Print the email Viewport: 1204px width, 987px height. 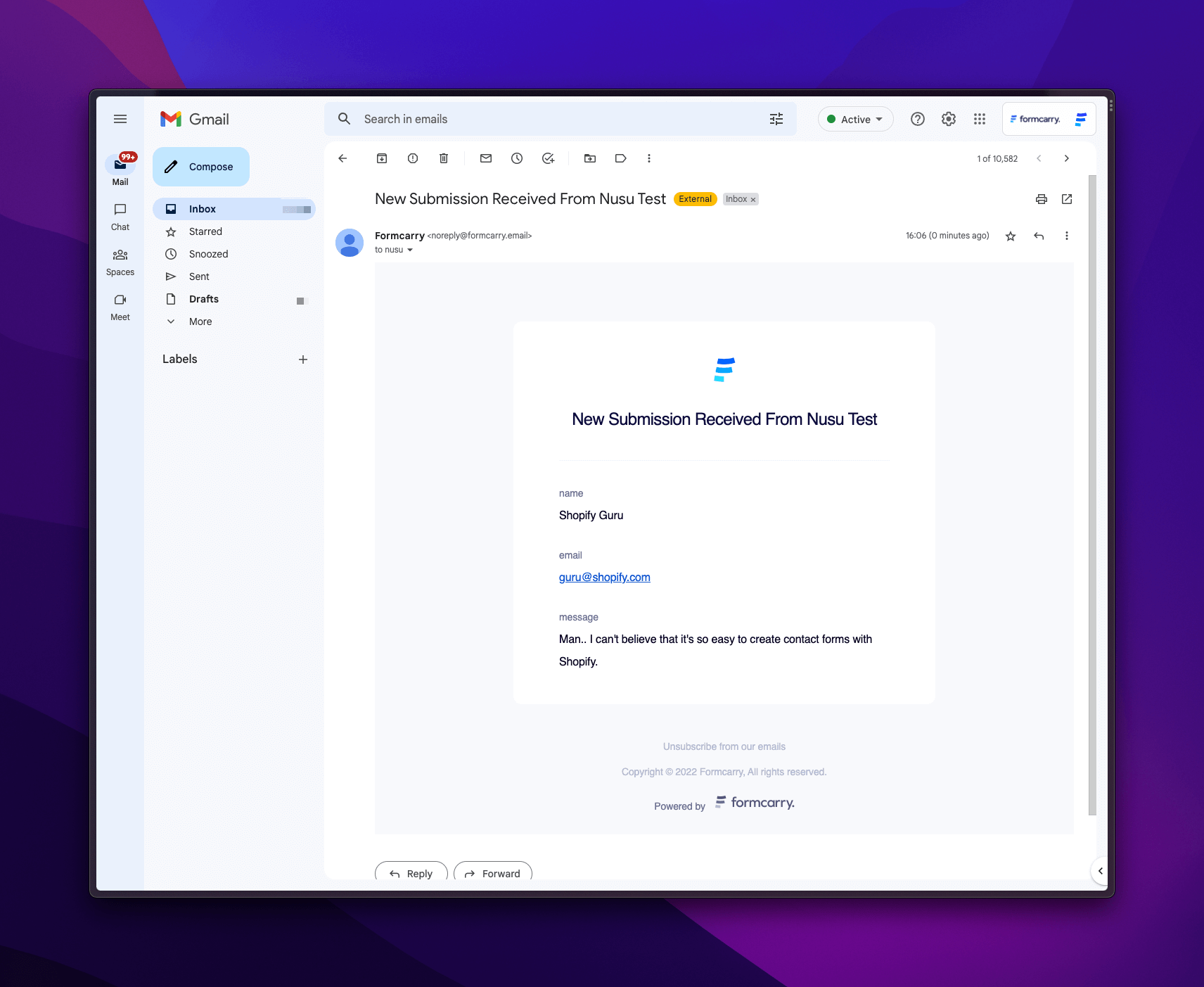pyautogui.click(x=1041, y=199)
